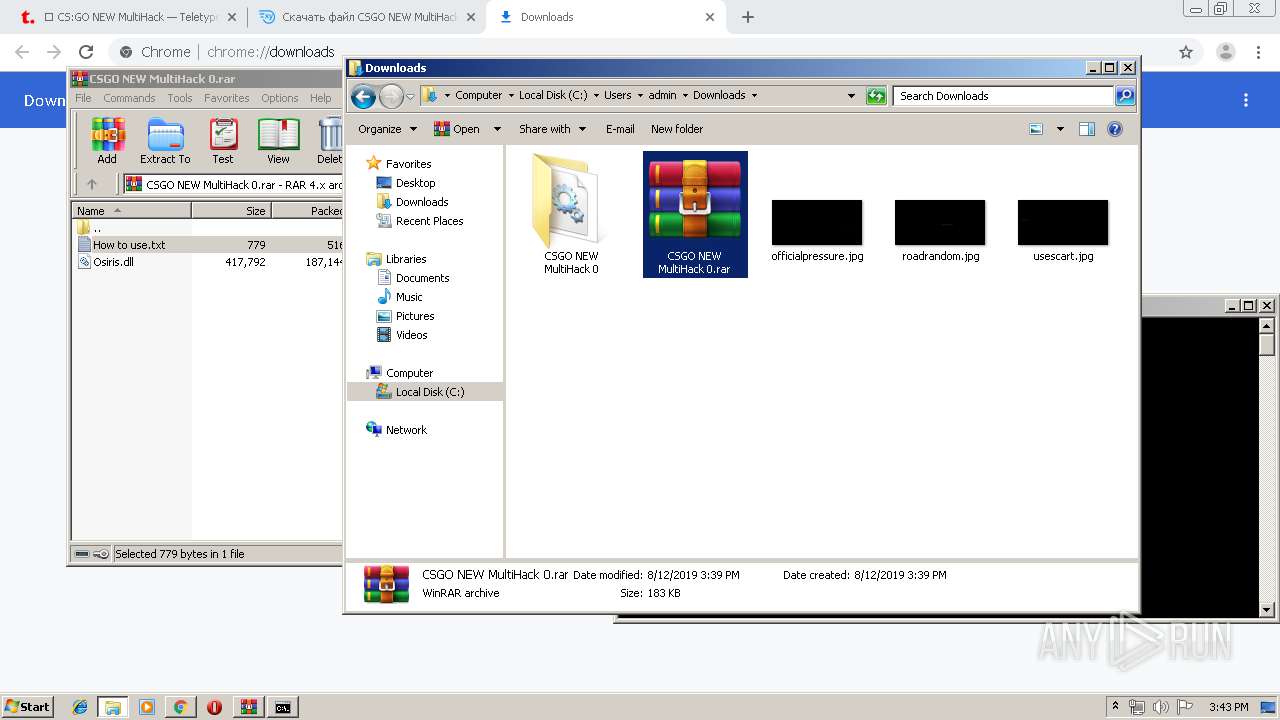Image resolution: width=1280 pixels, height=720 pixels.
Task: Click the command prompt taskbar button
Action: [x=283, y=707]
